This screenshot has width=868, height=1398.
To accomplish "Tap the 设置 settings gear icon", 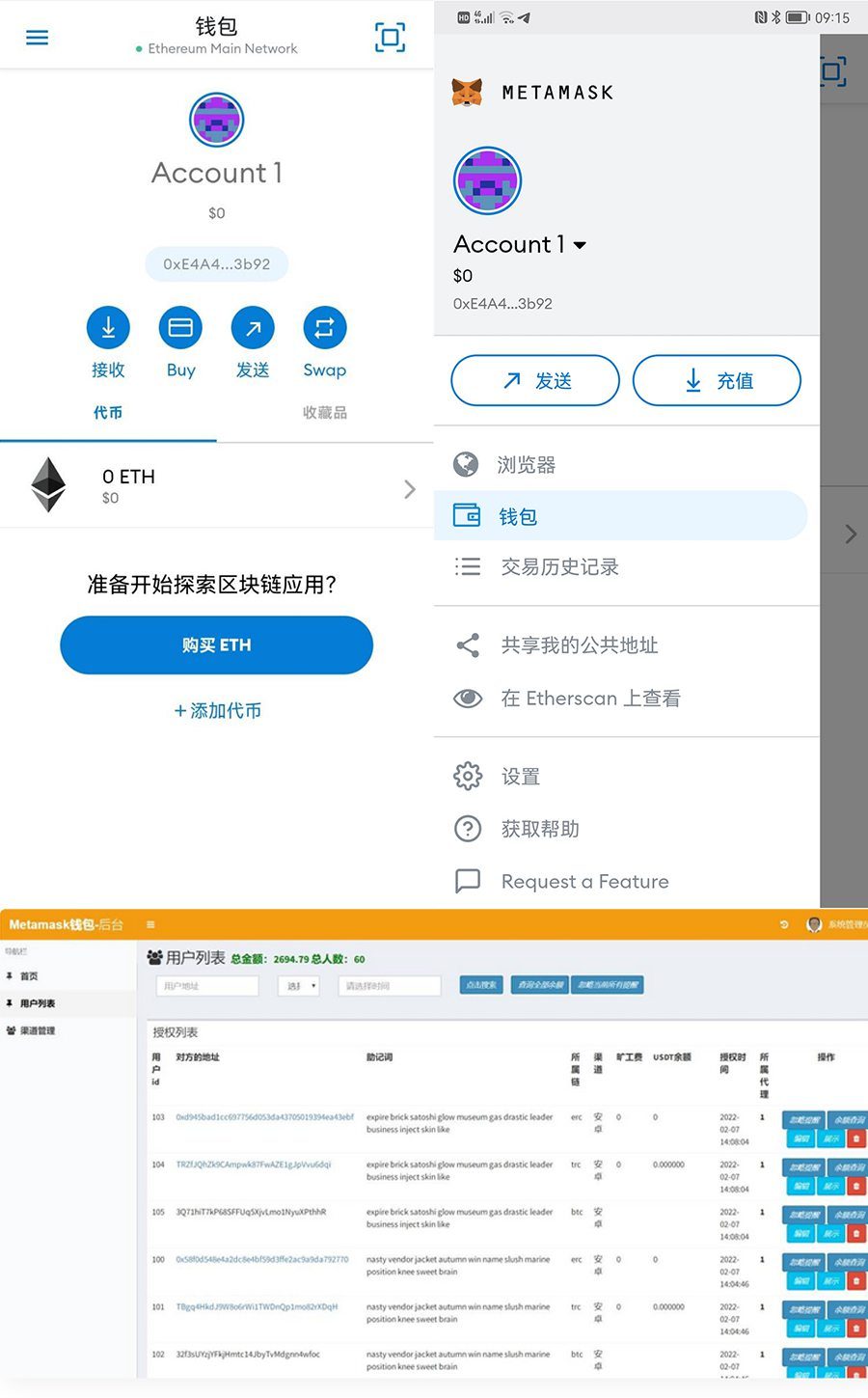I will pos(467,776).
